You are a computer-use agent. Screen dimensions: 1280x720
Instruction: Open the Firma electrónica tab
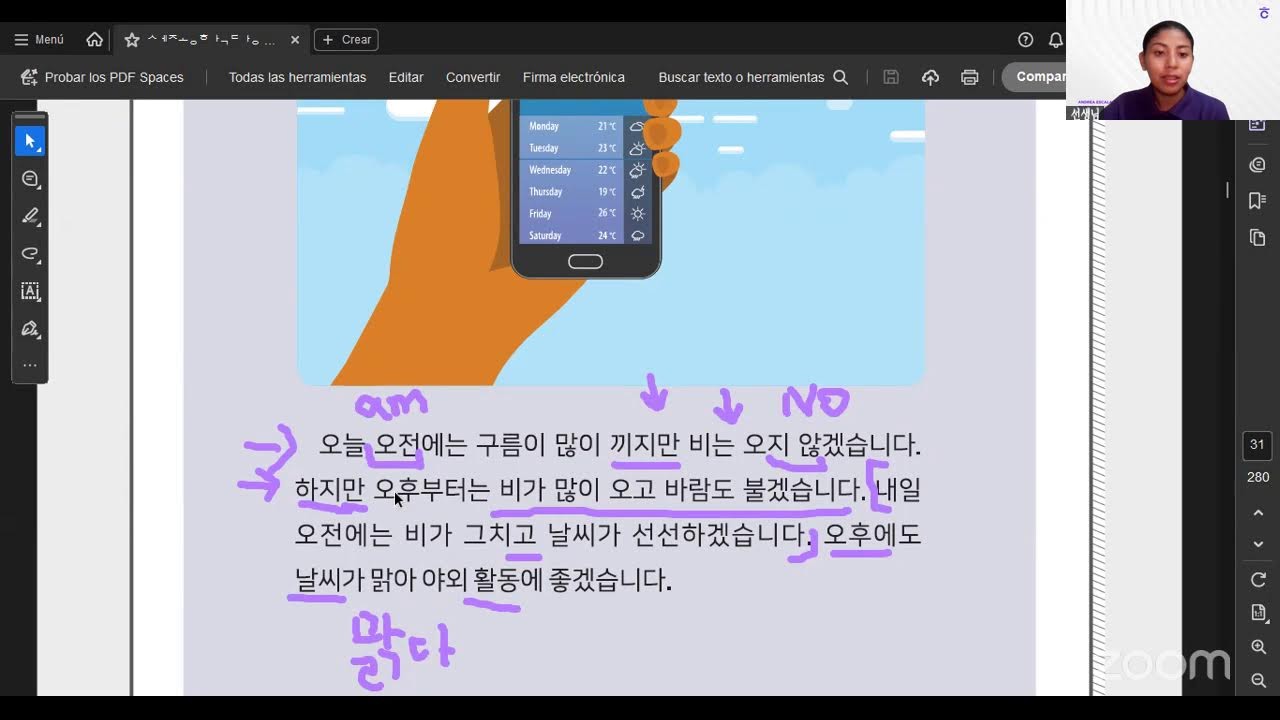(574, 77)
